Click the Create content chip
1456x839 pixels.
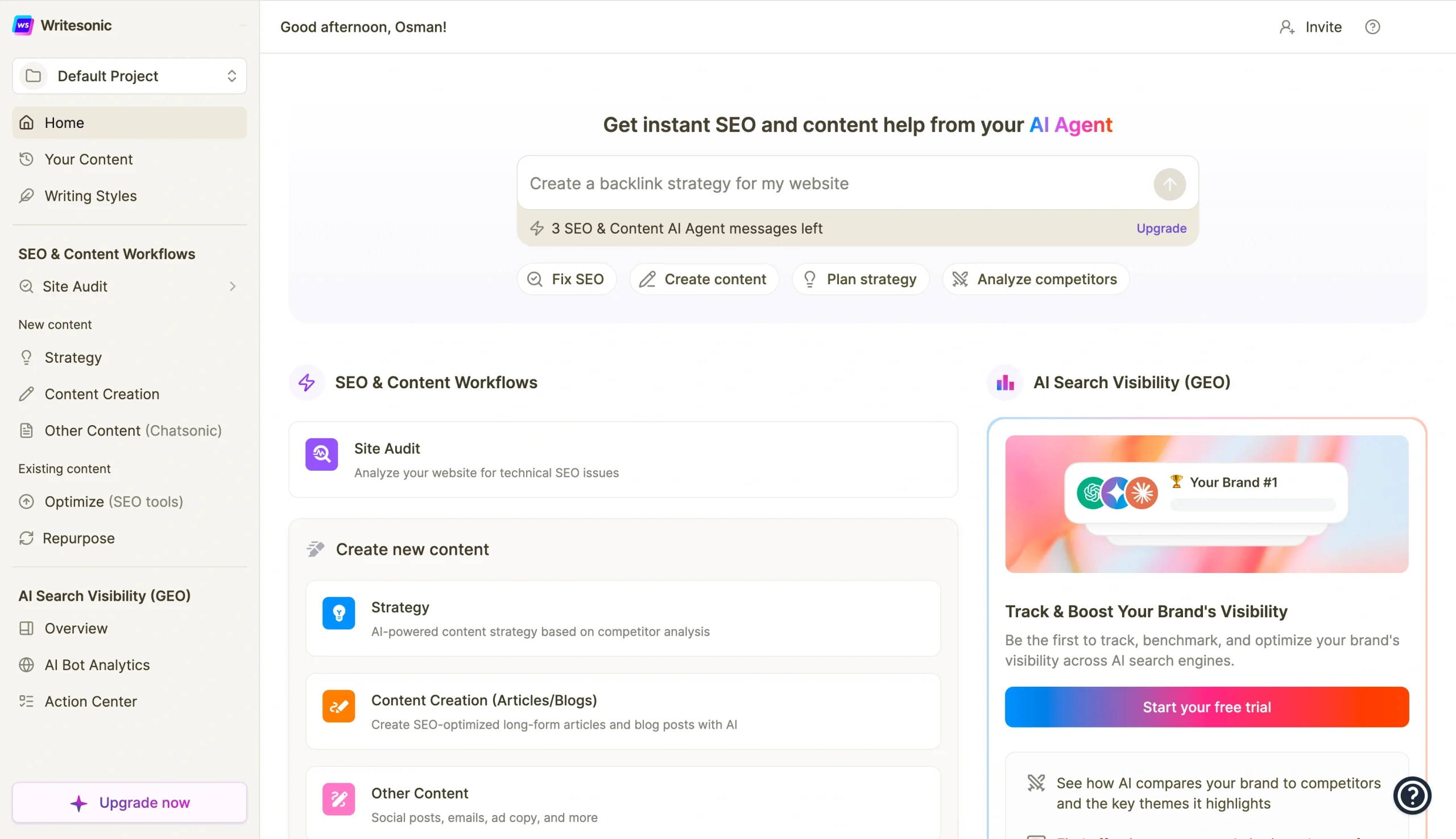click(x=704, y=280)
